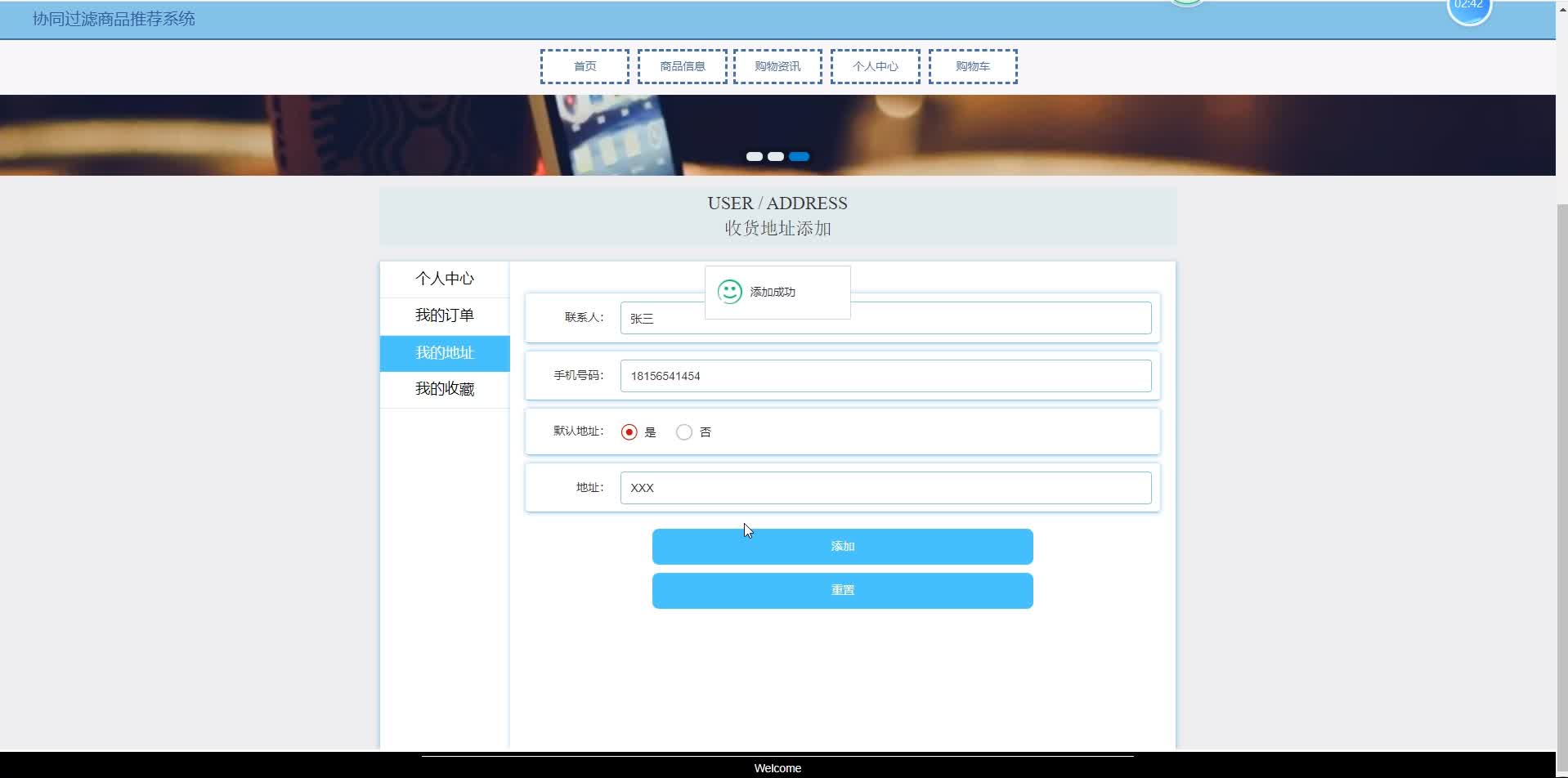Open 购物资讯 from the top navigation
This screenshot has width=1568, height=778.
[777, 66]
